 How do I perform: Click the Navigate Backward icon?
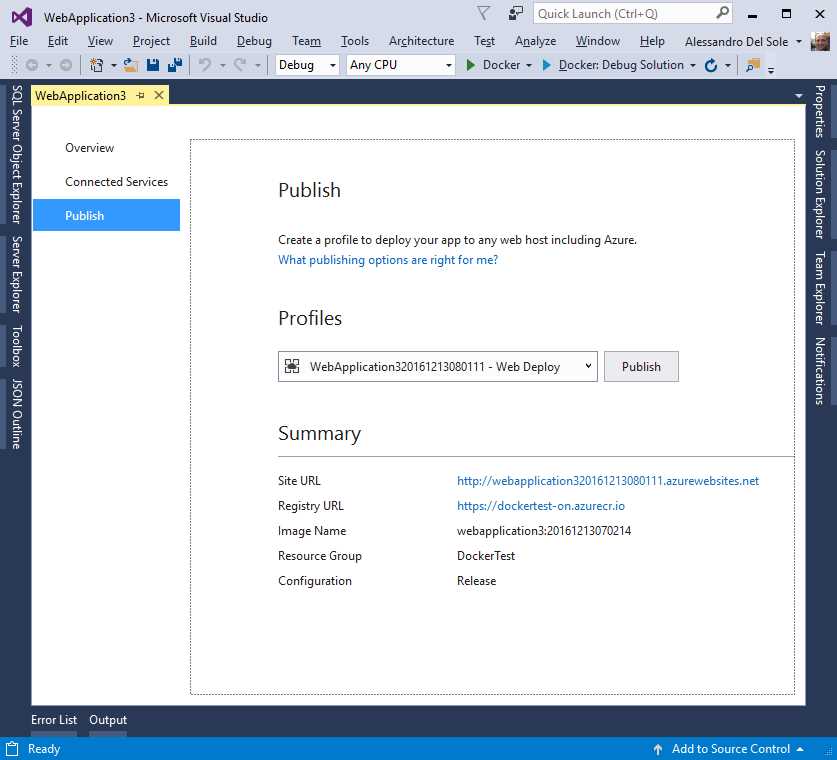coord(33,64)
